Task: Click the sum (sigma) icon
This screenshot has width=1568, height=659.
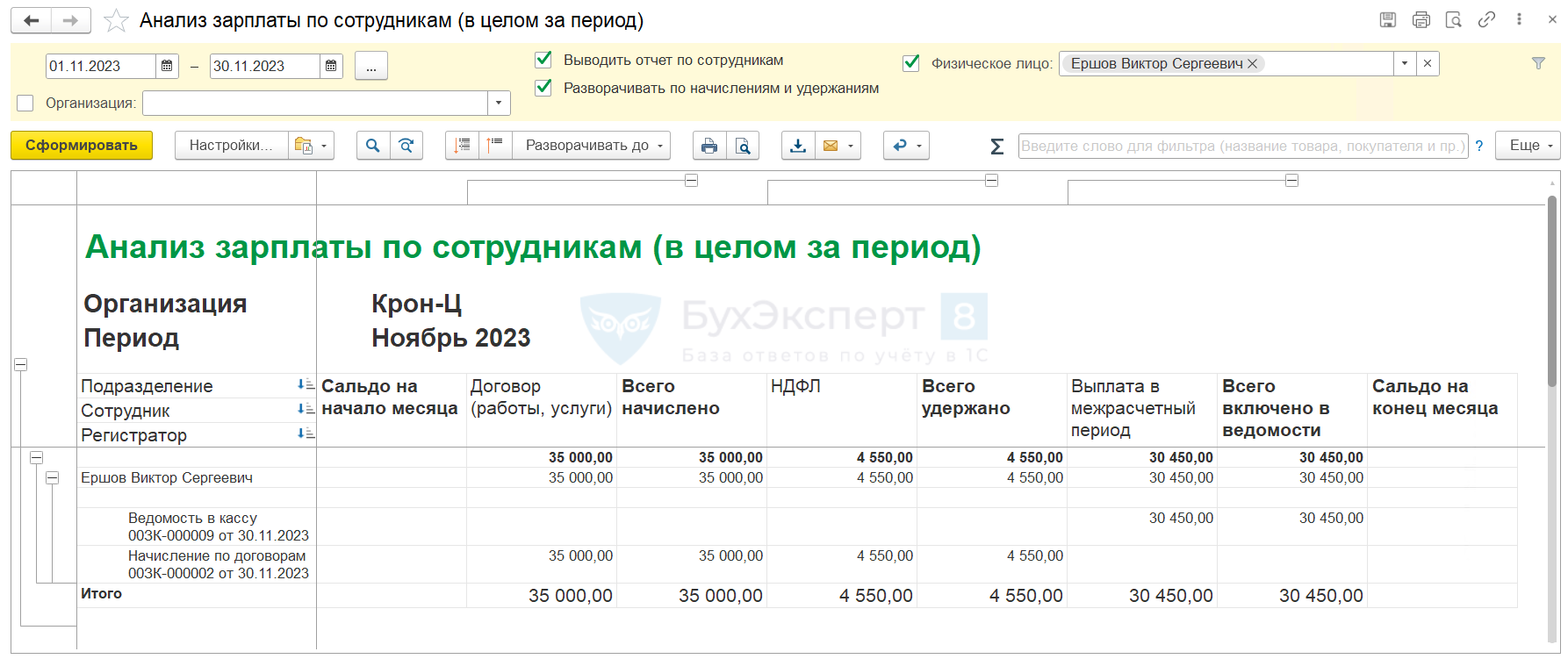Action: pos(996,147)
